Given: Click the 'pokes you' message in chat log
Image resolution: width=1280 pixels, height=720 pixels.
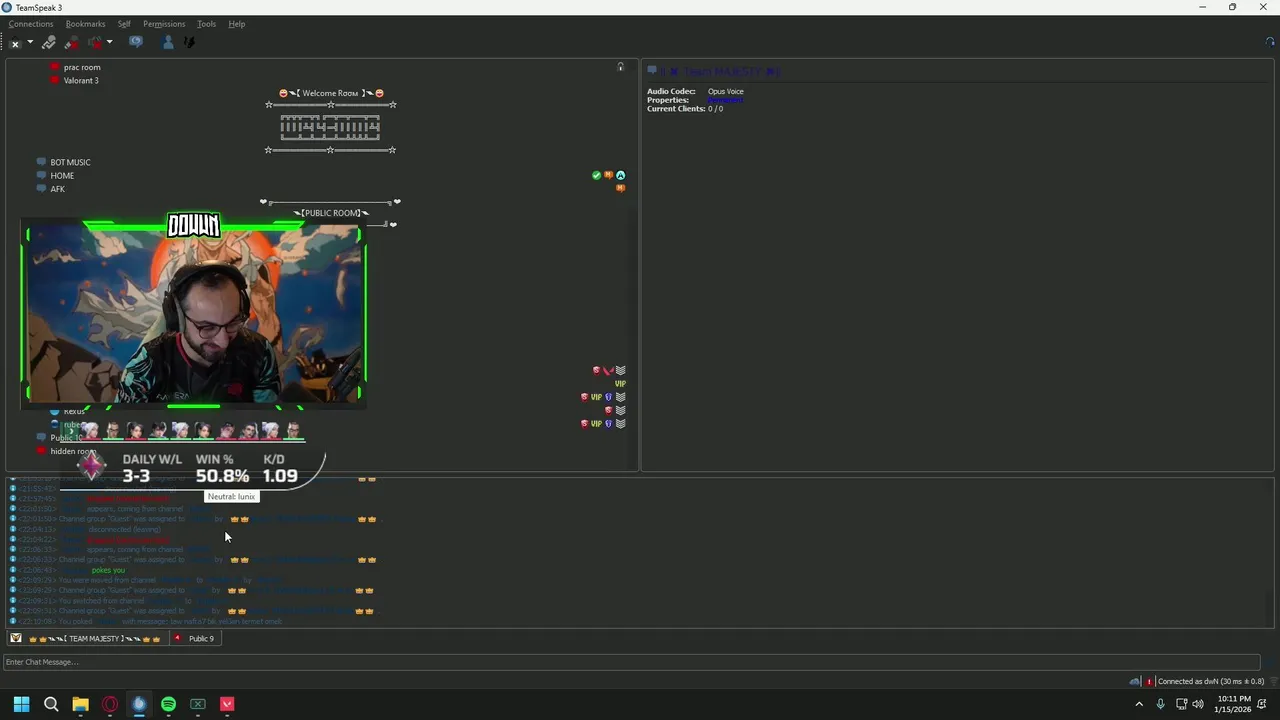Looking at the screenshot, I should click(x=108, y=570).
